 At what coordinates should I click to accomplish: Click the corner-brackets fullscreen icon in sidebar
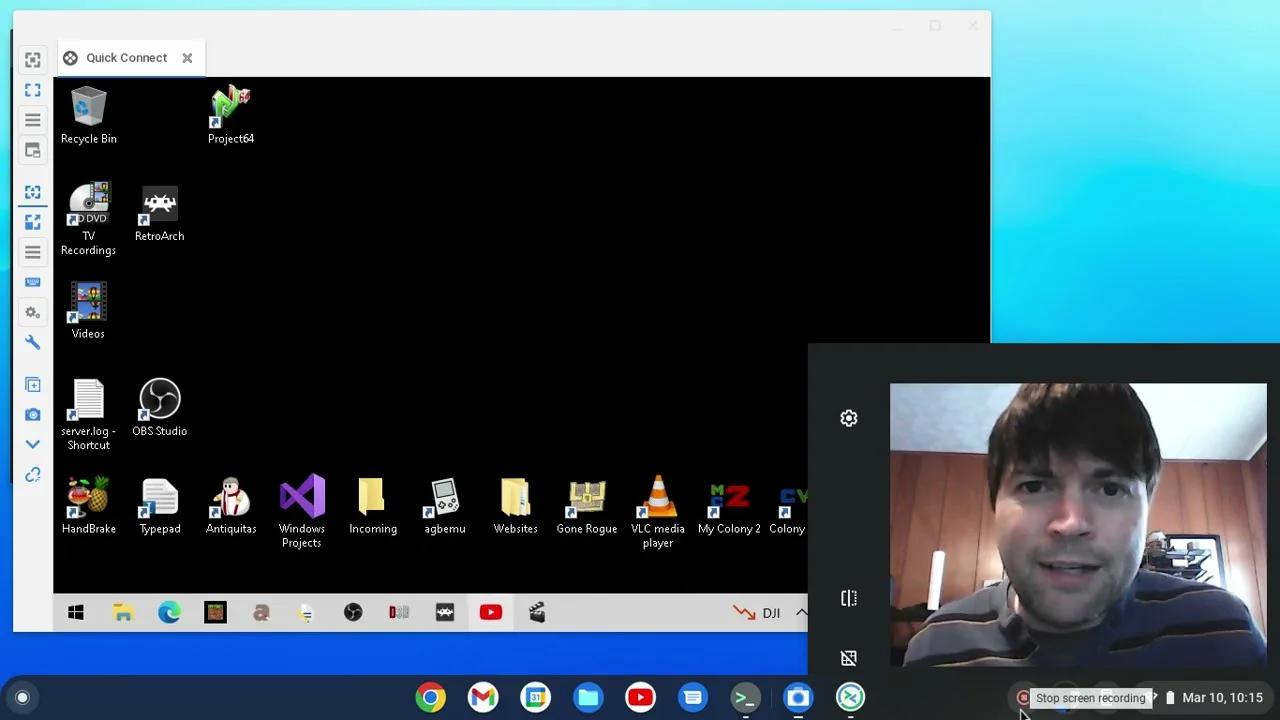pos(33,90)
